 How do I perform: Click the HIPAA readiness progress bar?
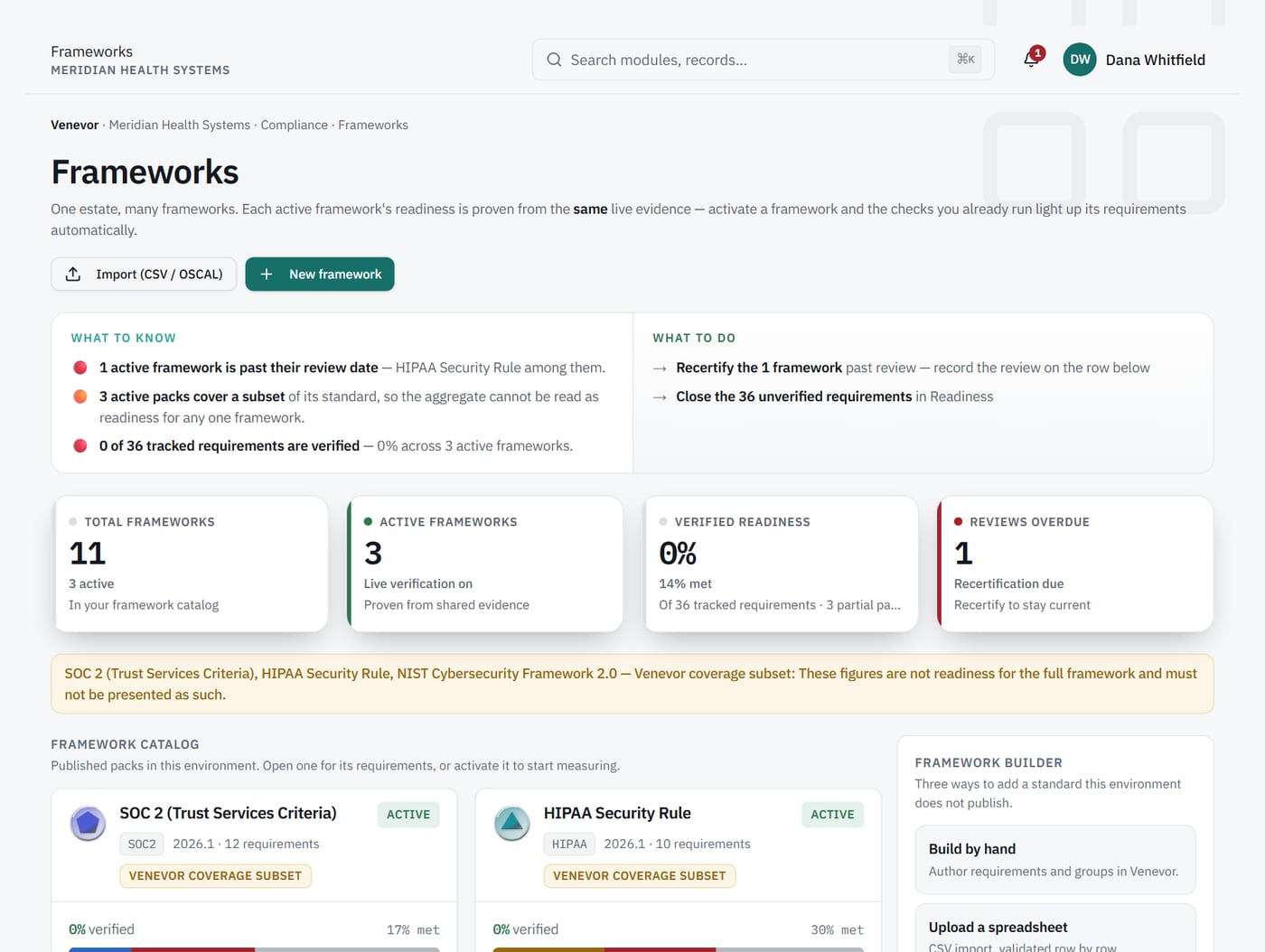[x=678, y=949]
